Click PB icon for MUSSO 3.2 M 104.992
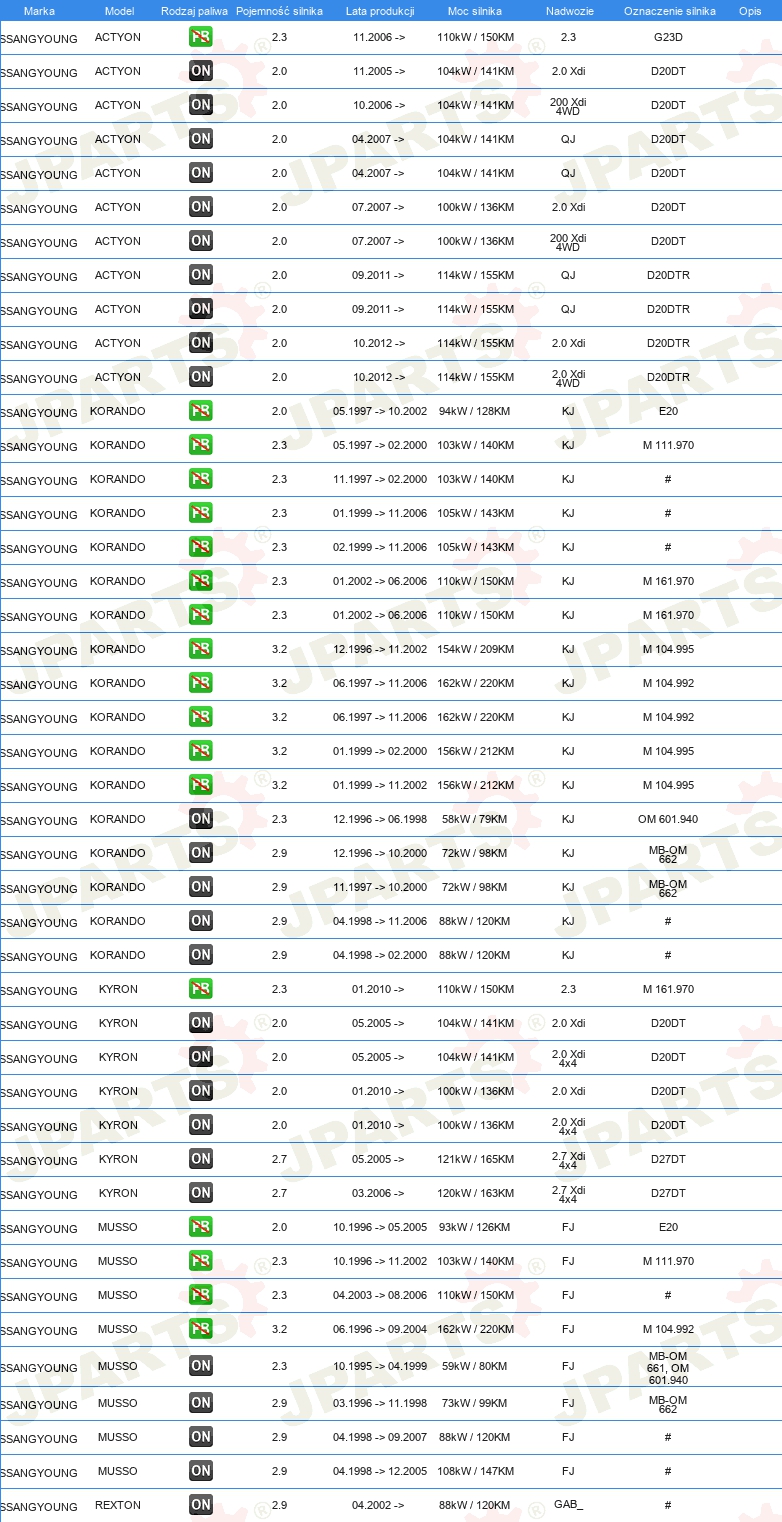This screenshot has width=782, height=1522. click(201, 1329)
